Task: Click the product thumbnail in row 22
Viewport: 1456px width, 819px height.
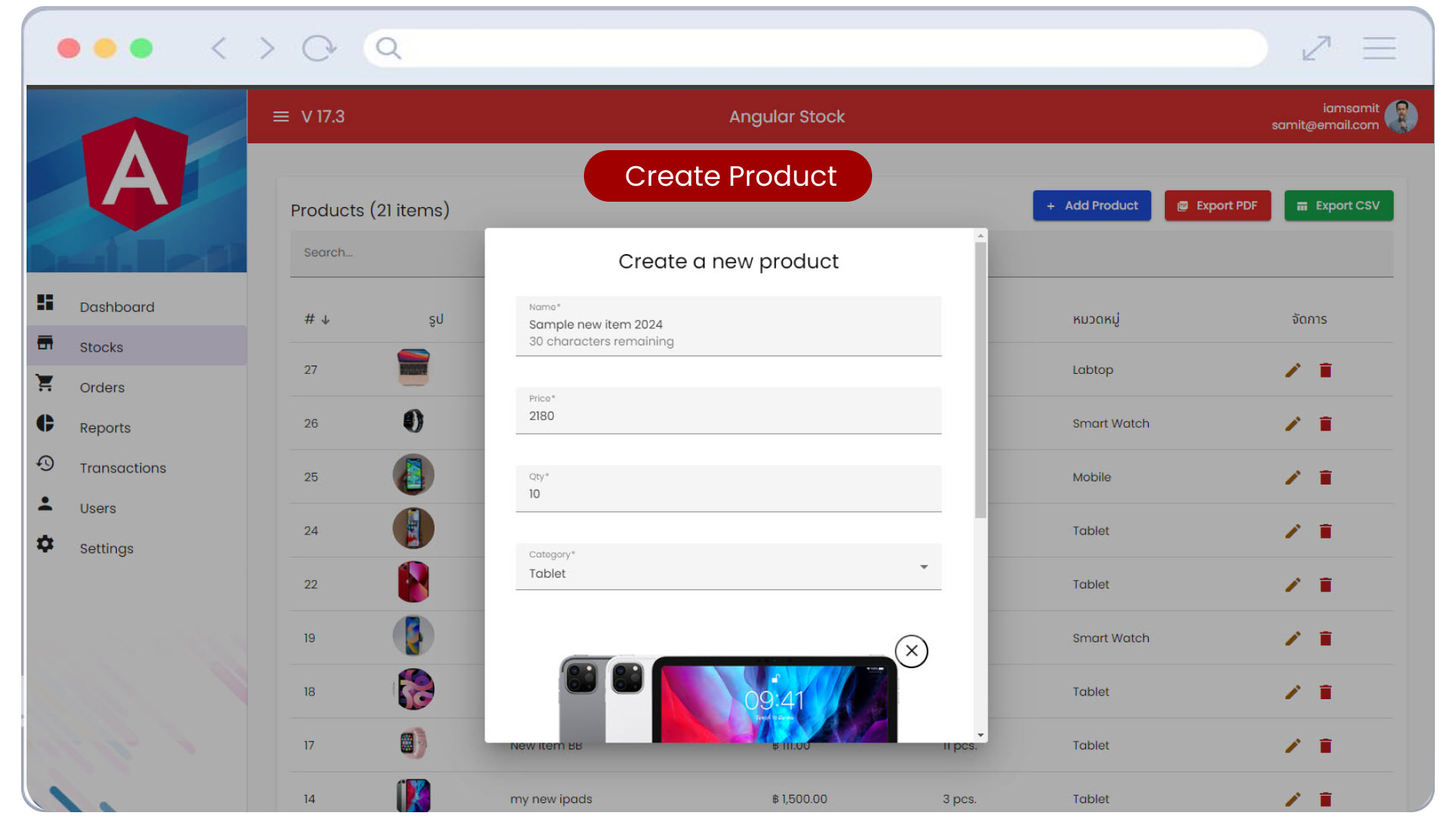Action: click(x=413, y=582)
